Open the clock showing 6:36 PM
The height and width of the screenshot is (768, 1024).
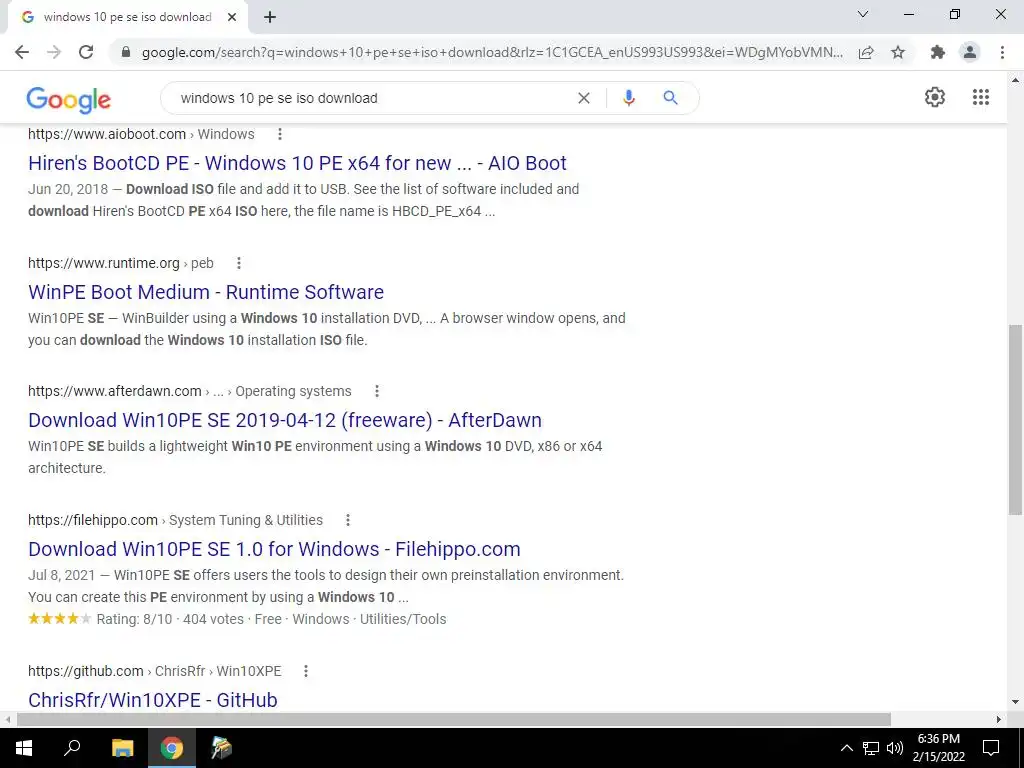coord(938,748)
